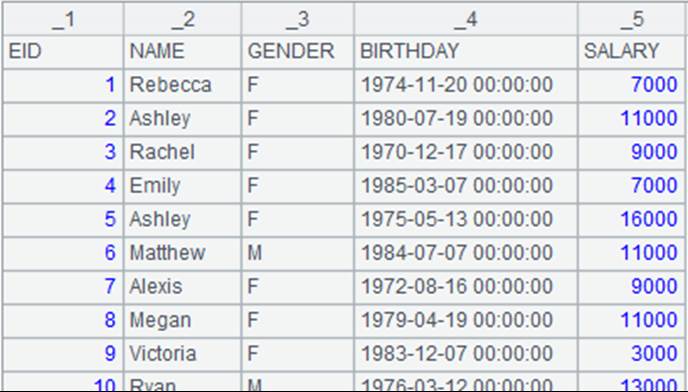The width and height of the screenshot is (688, 392).
Task: Select the EID header cell
Action: point(63,52)
